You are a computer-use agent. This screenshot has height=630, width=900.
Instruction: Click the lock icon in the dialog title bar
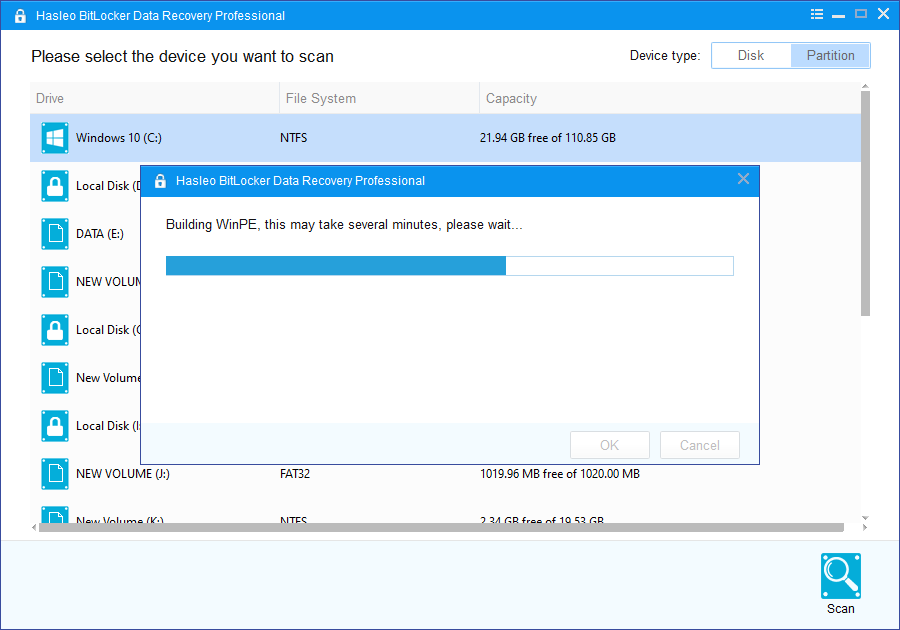[x=160, y=181]
